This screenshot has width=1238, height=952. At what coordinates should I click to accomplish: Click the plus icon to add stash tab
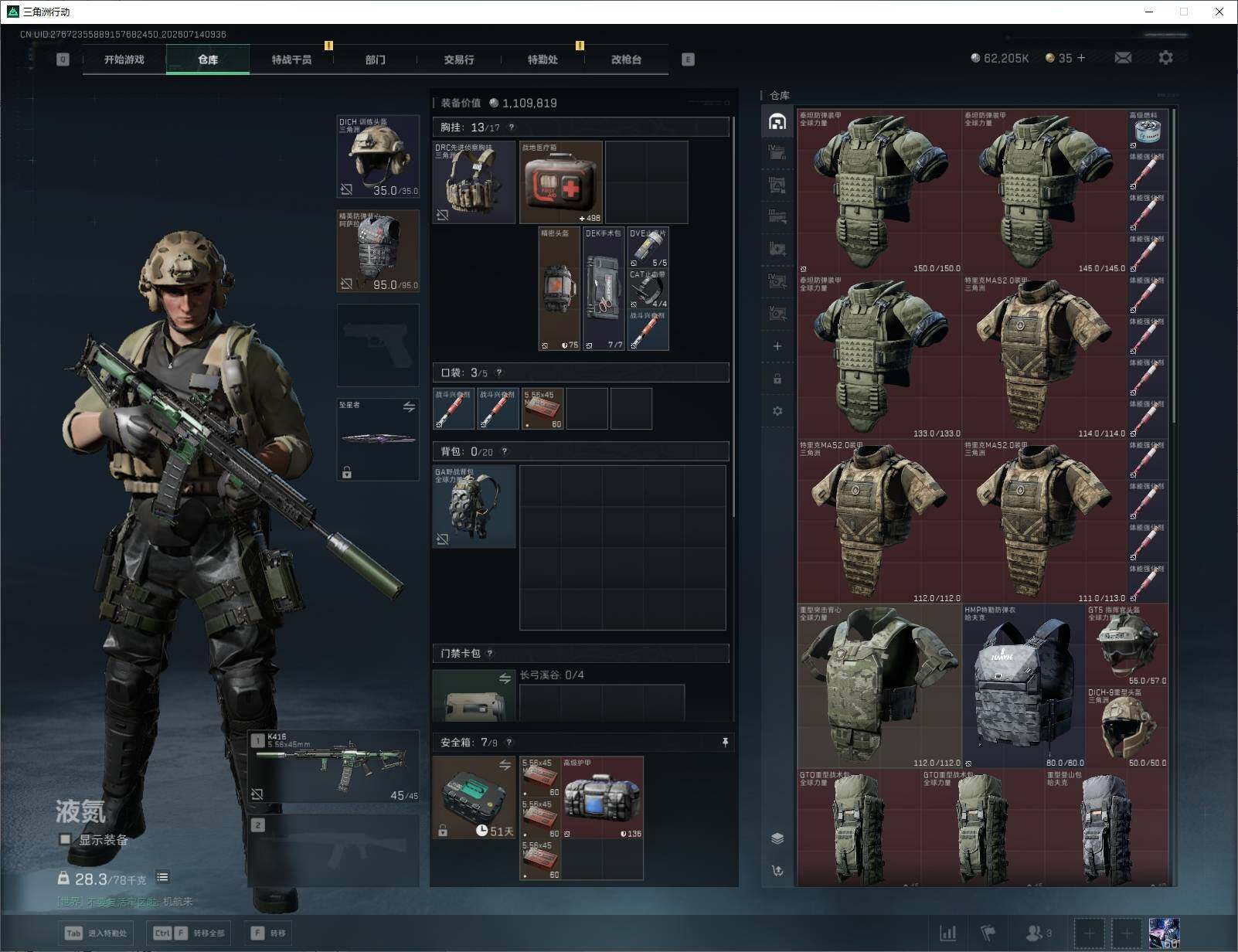(x=777, y=346)
